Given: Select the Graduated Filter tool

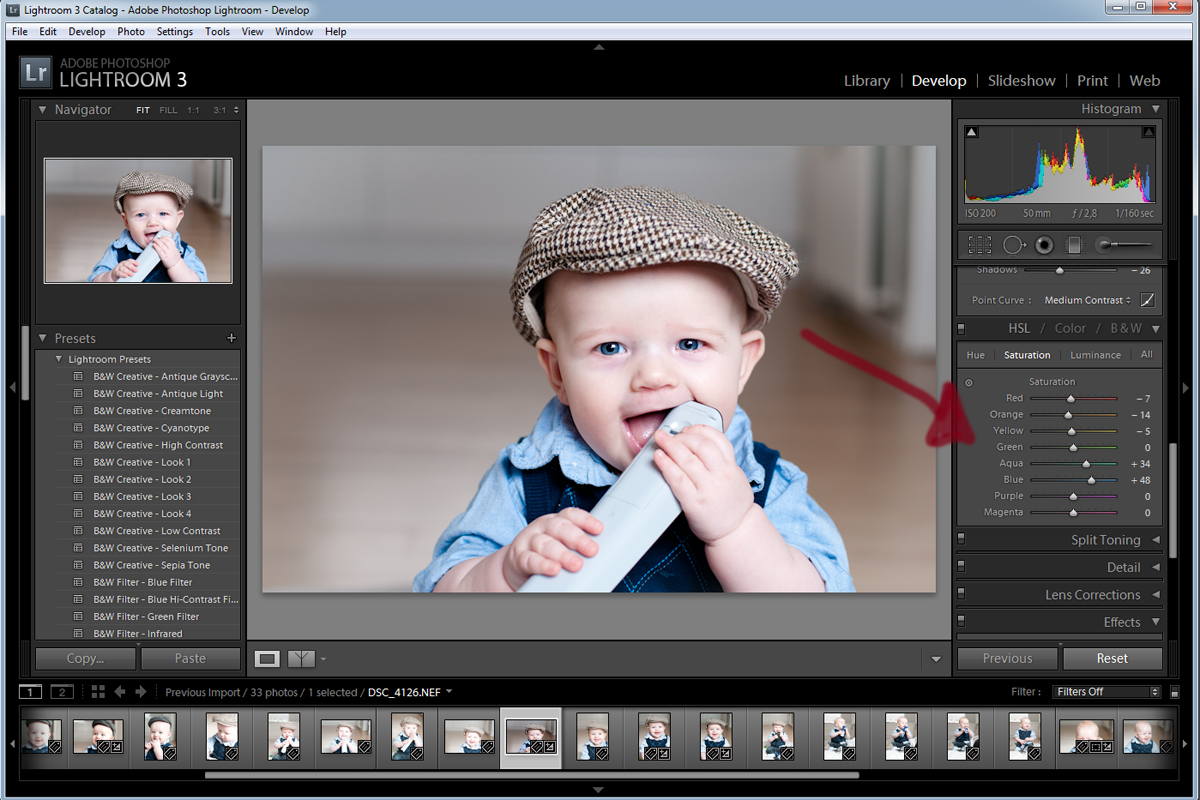Looking at the screenshot, I should point(1074,245).
